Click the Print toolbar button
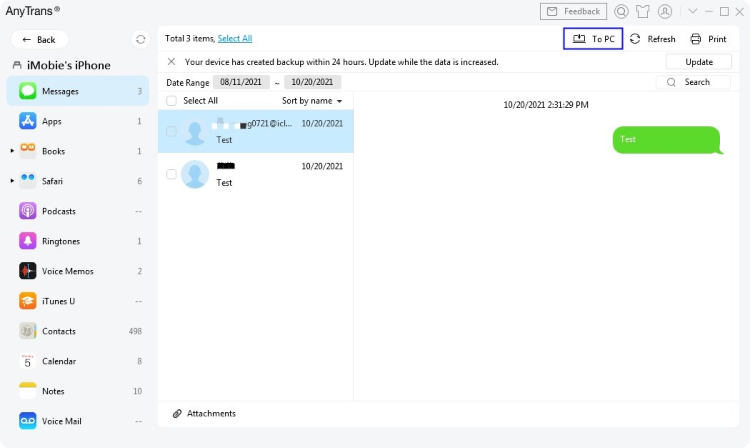 [x=708, y=39]
